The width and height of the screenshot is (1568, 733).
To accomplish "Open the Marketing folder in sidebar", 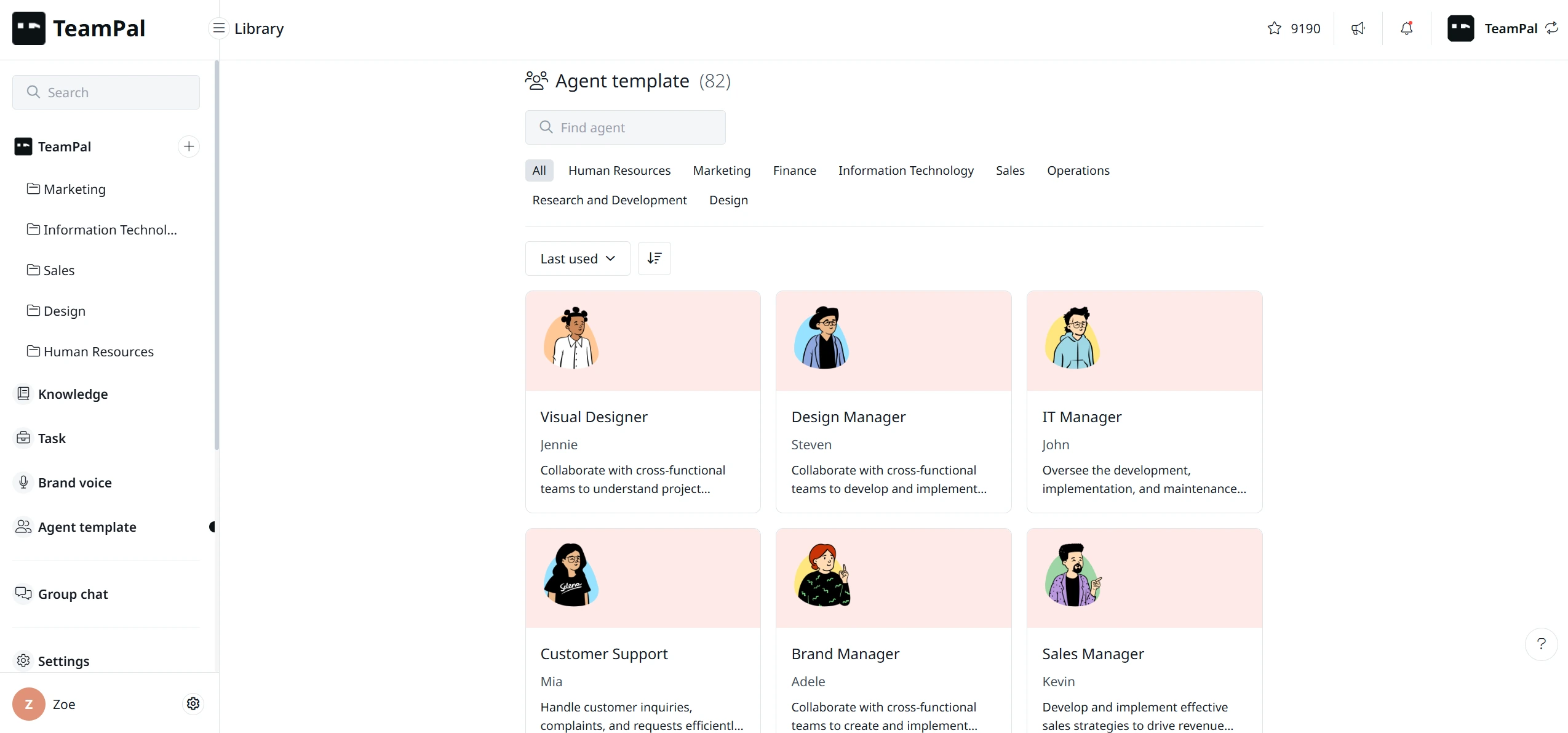I will pyautogui.click(x=74, y=189).
